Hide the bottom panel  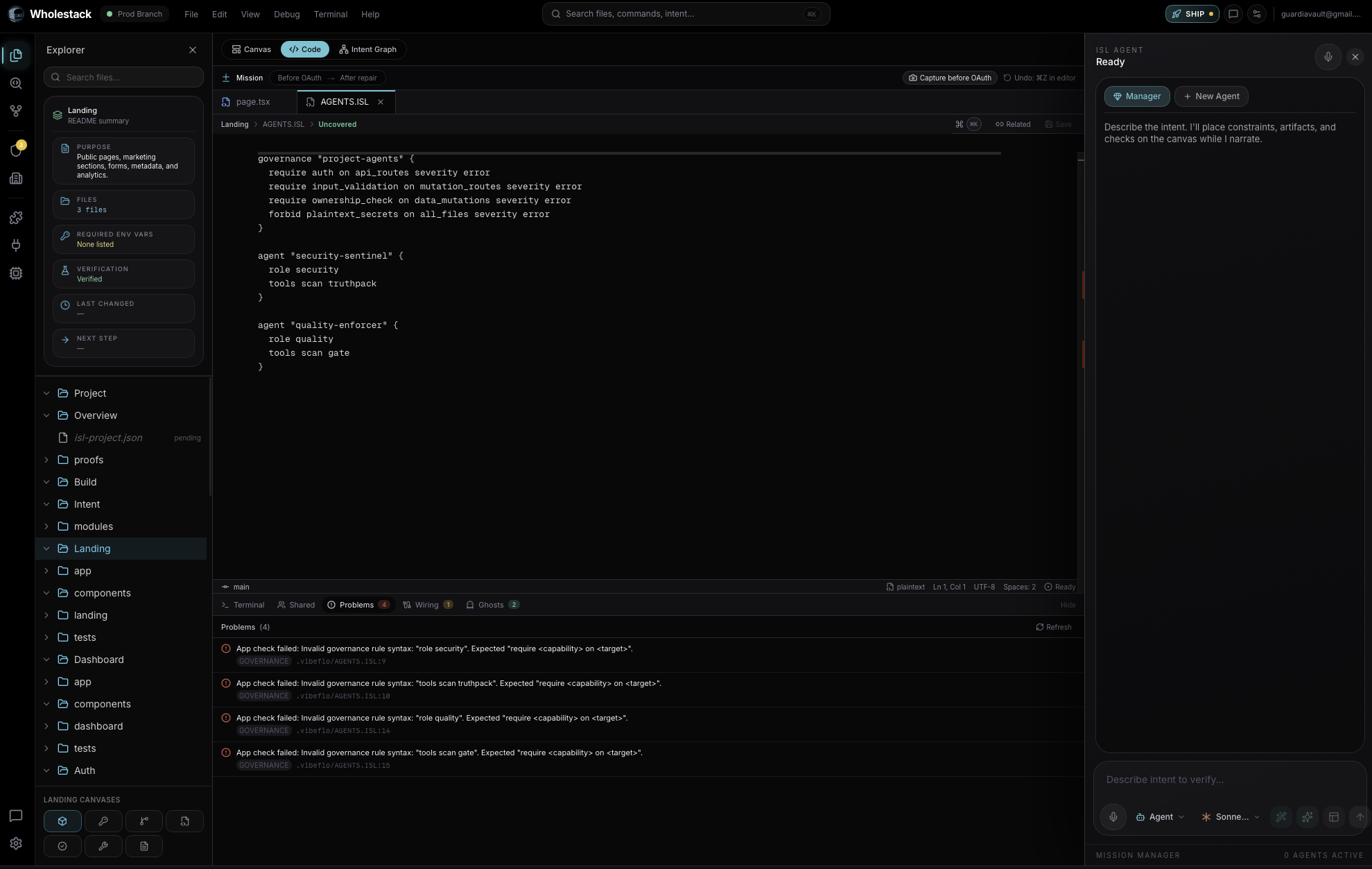[x=1068, y=605]
